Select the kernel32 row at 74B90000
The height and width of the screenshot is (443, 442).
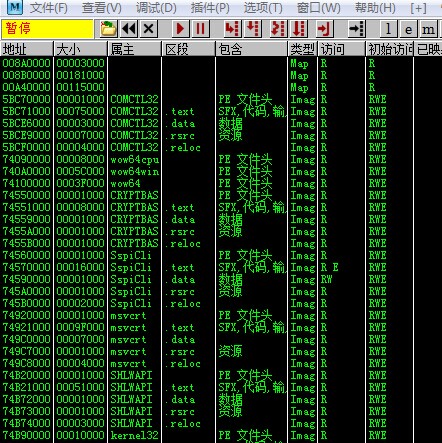tap(221, 435)
